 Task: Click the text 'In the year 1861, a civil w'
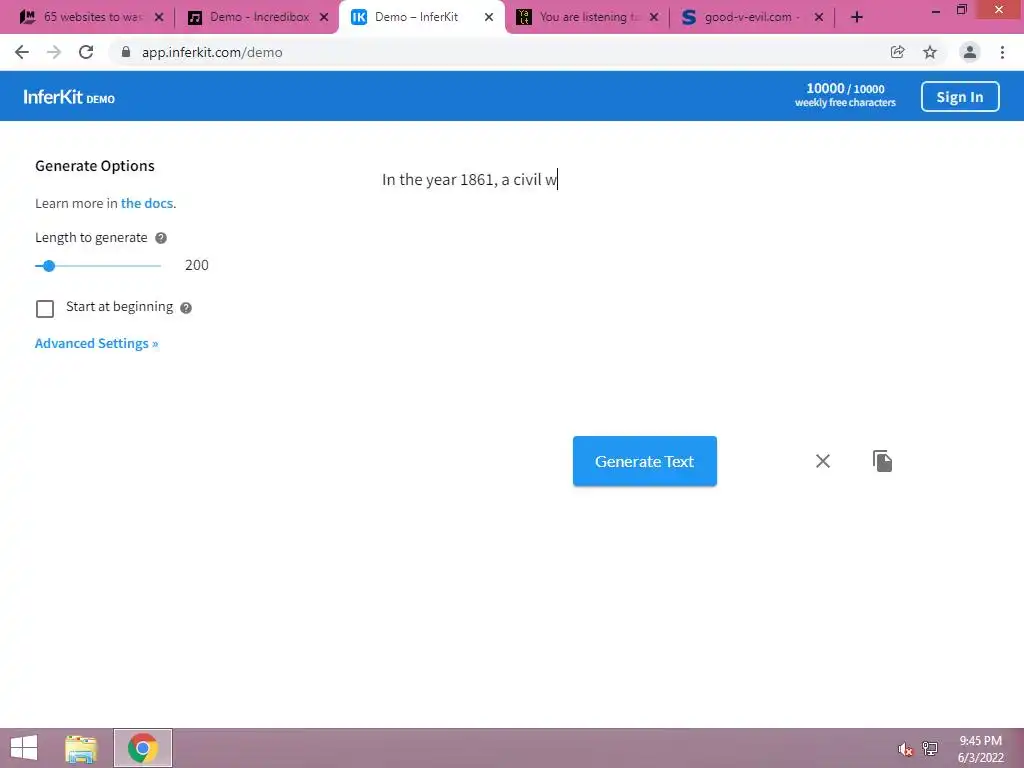pyautogui.click(x=470, y=180)
